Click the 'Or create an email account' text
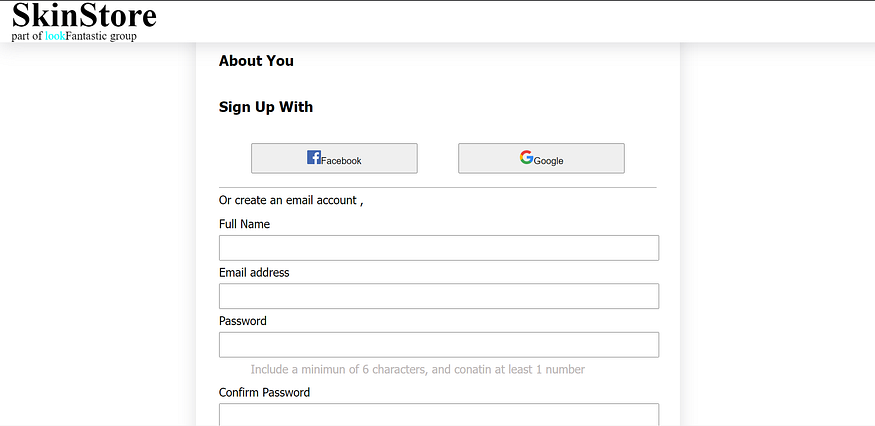The height and width of the screenshot is (426, 875). click(x=291, y=200)
